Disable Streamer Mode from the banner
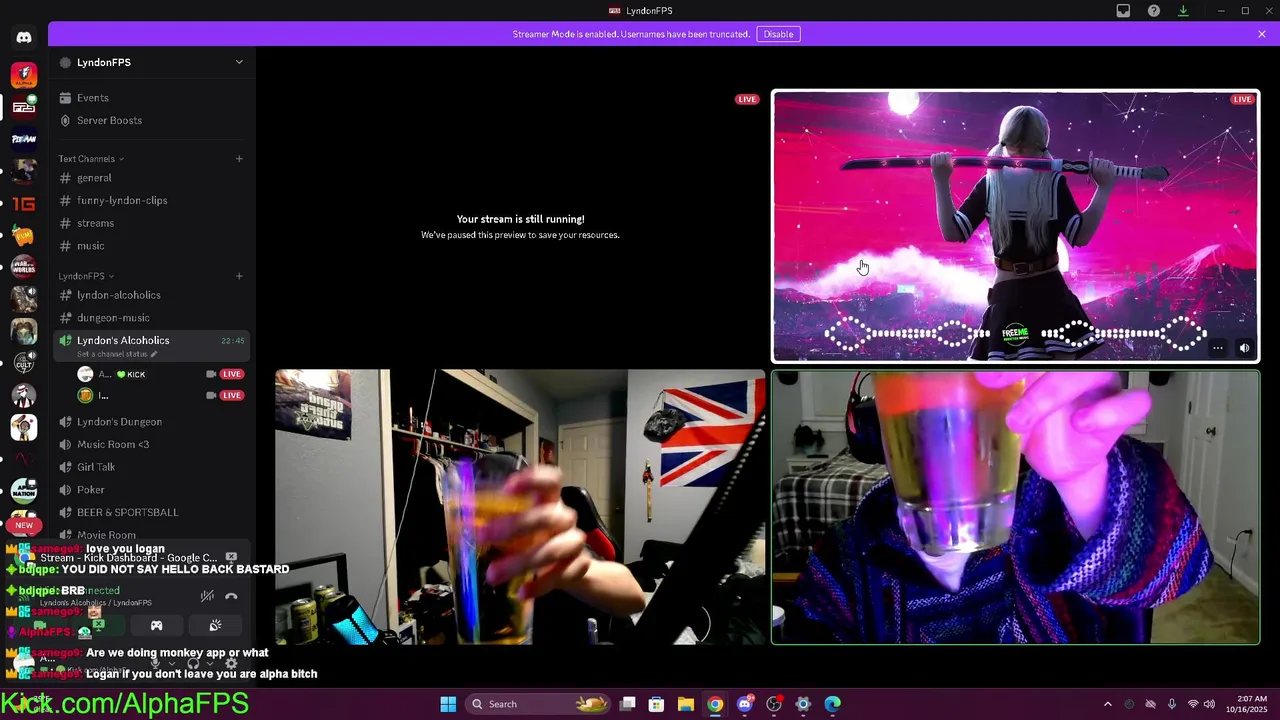Image resolution: width=1280 pixels, height=720 pixels. [x=778, y=34]
